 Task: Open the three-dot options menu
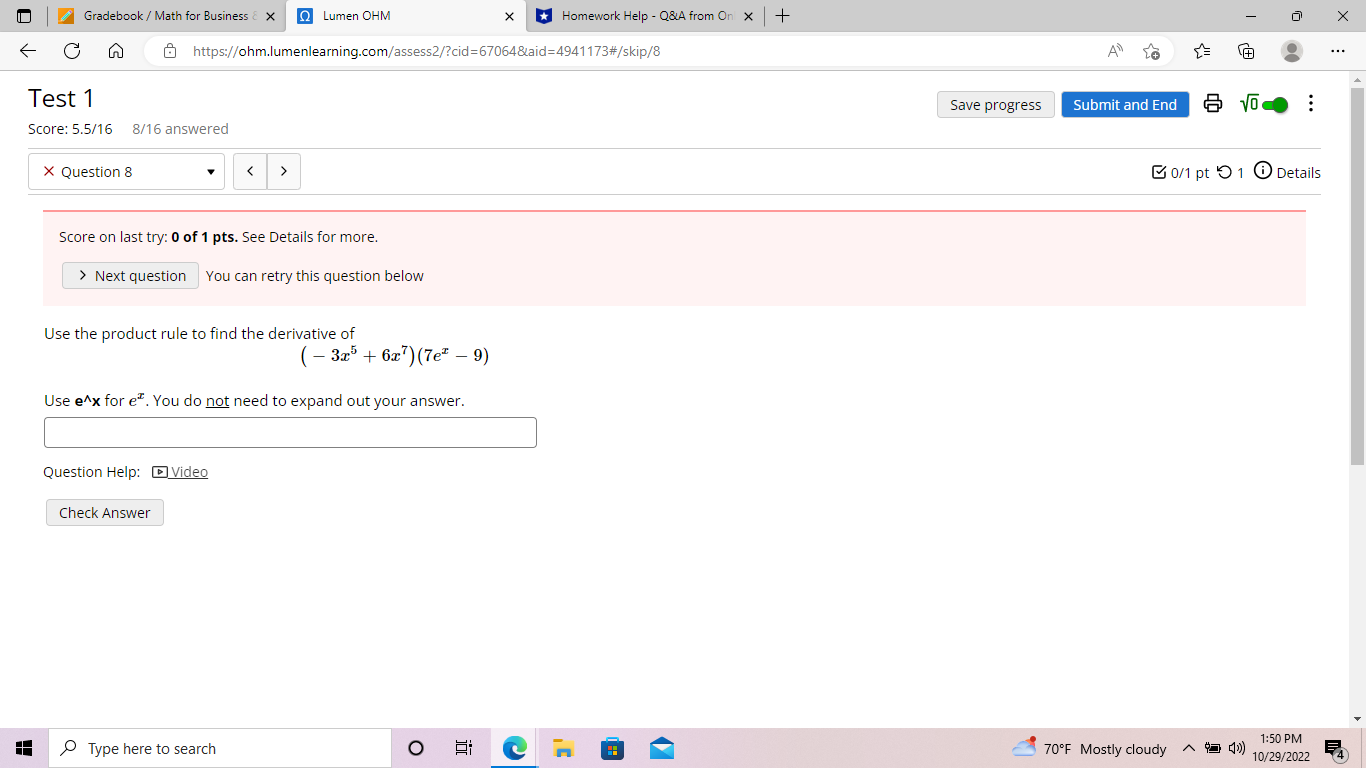(1310, 103)
